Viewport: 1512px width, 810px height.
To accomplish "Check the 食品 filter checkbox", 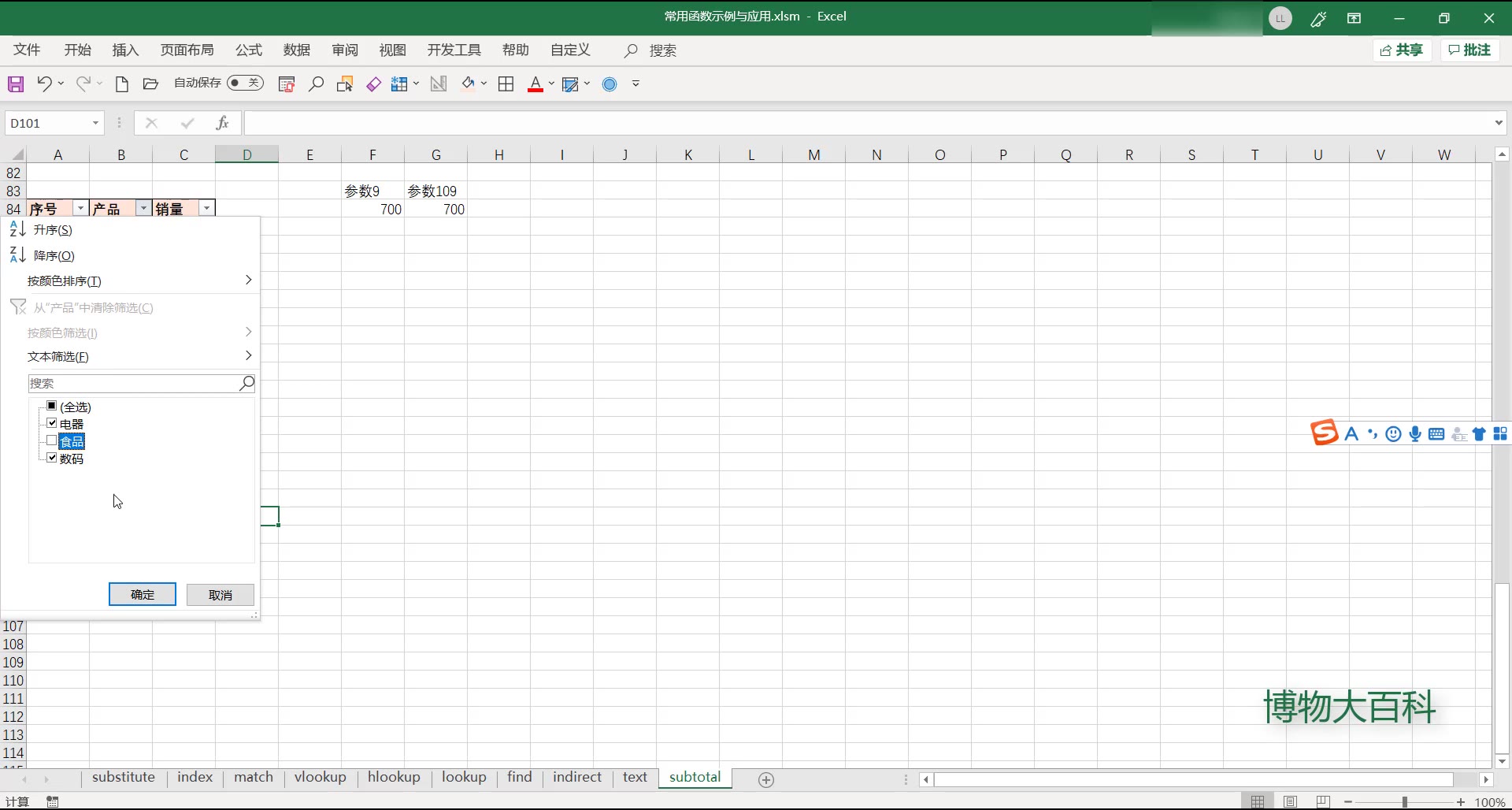I will pyautogui.click(x=50, y=440).
